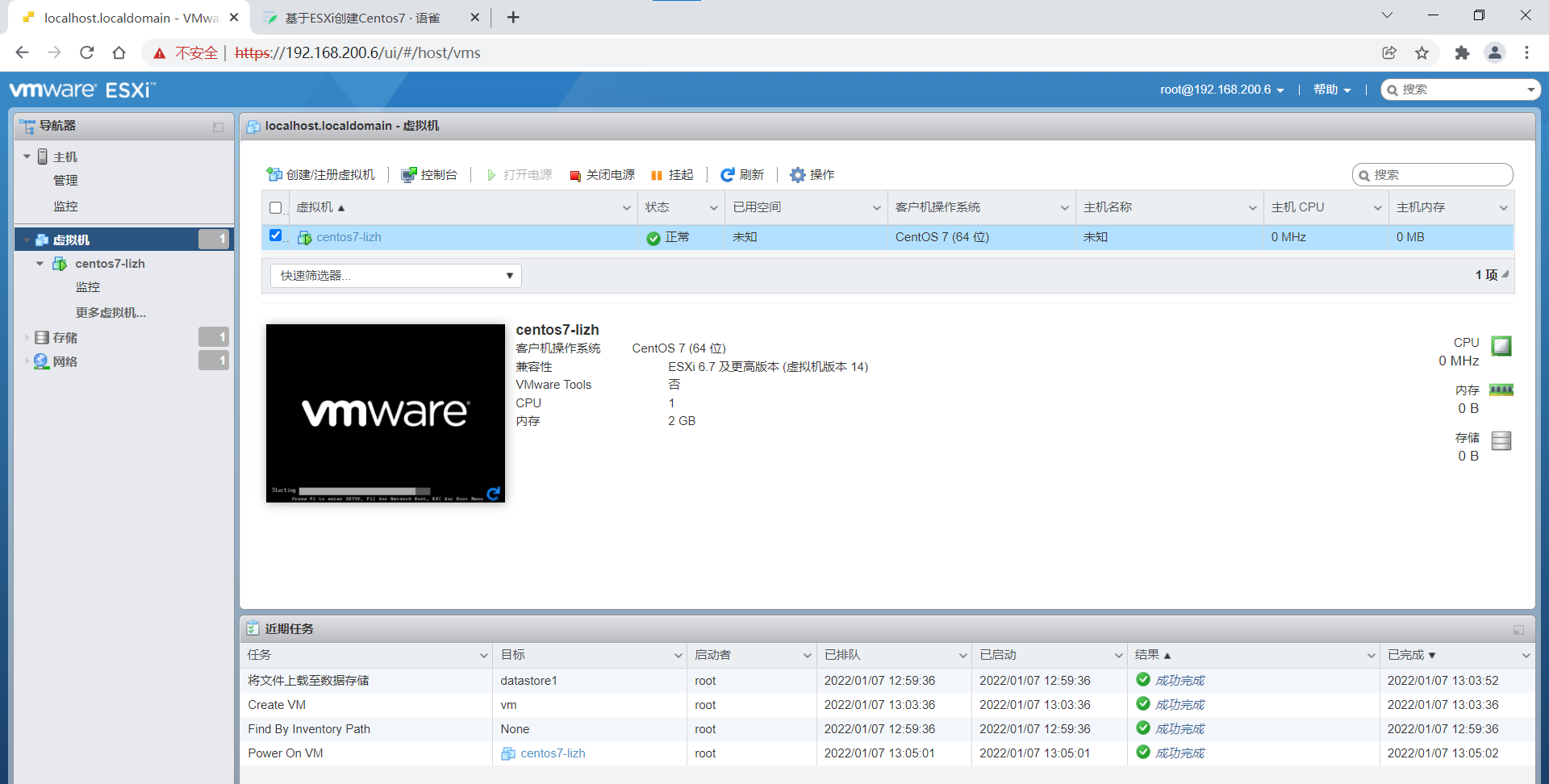Screen dimensions: 1549x784
Task: Click the storage disk icon in summary
Action: tap(1501, 440)
